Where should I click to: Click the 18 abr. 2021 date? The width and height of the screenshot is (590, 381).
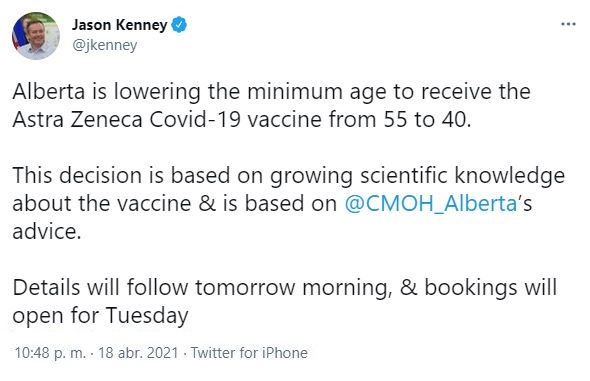[x=138, y=353]
